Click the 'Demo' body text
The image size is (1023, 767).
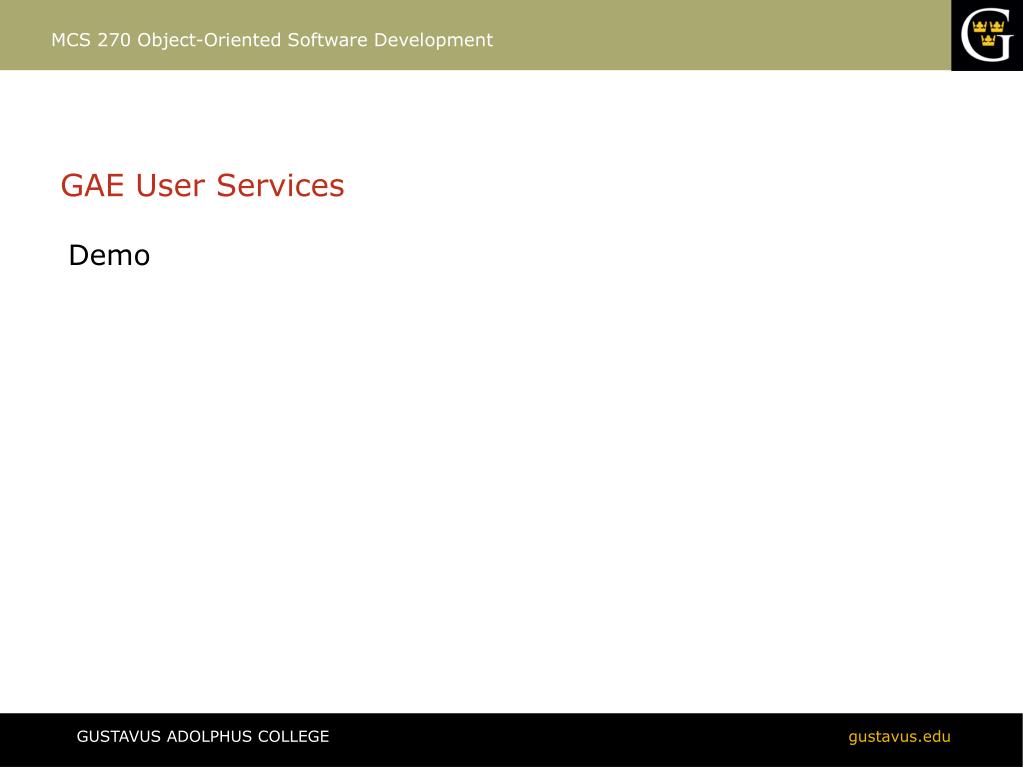109,255
